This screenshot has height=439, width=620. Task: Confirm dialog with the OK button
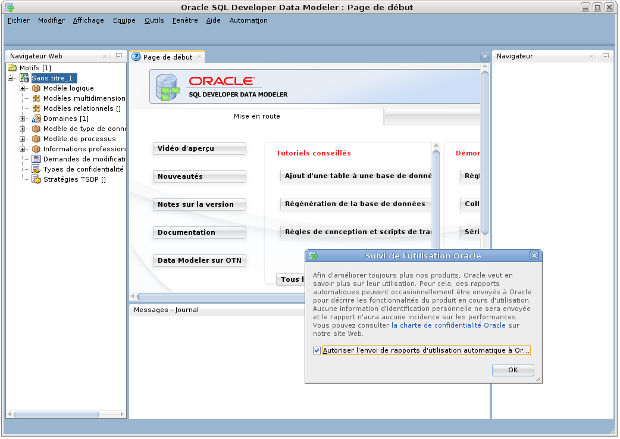pyautogui.click(x=513, y=370)
